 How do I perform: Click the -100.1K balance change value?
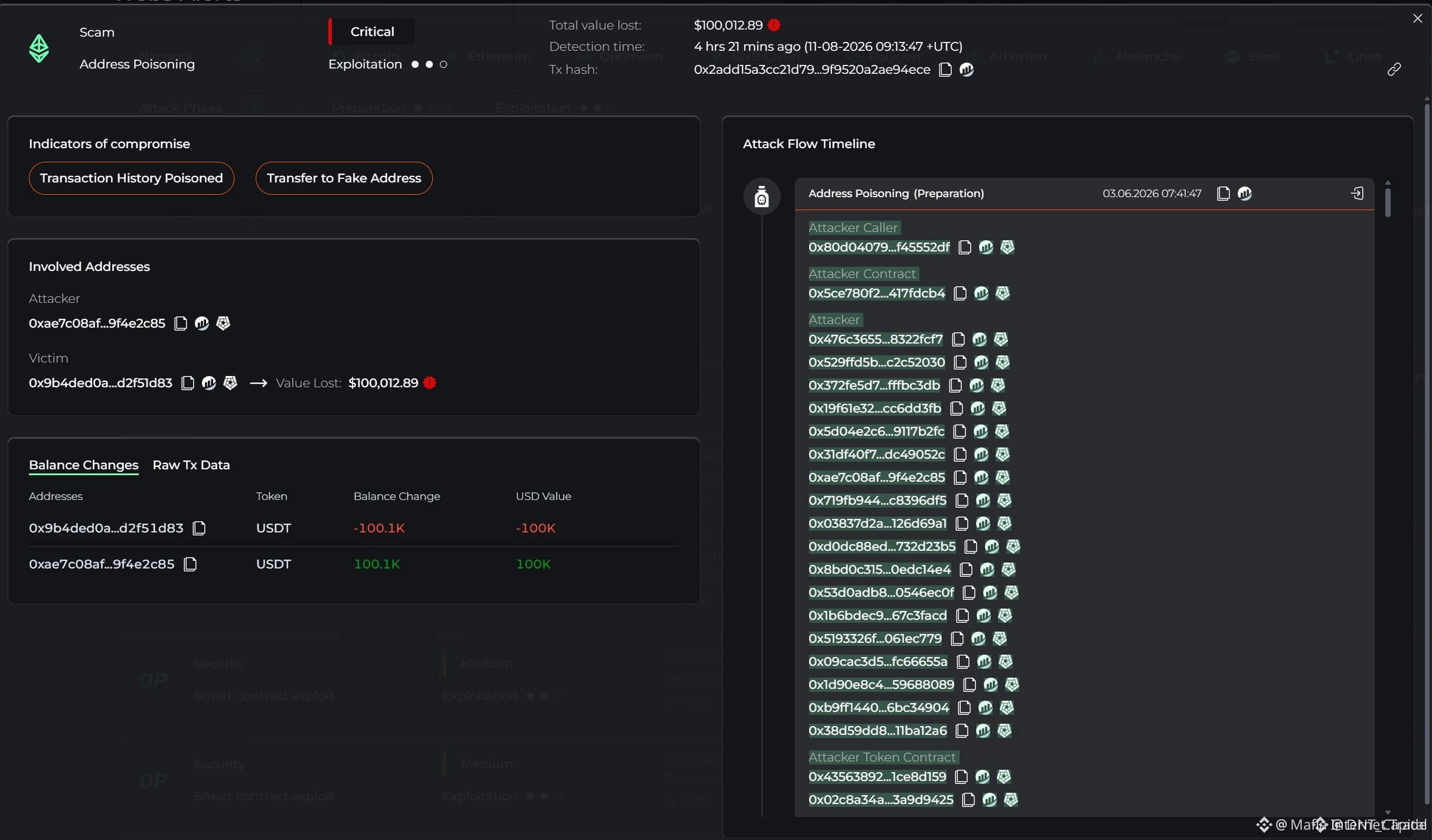(379, 528)
